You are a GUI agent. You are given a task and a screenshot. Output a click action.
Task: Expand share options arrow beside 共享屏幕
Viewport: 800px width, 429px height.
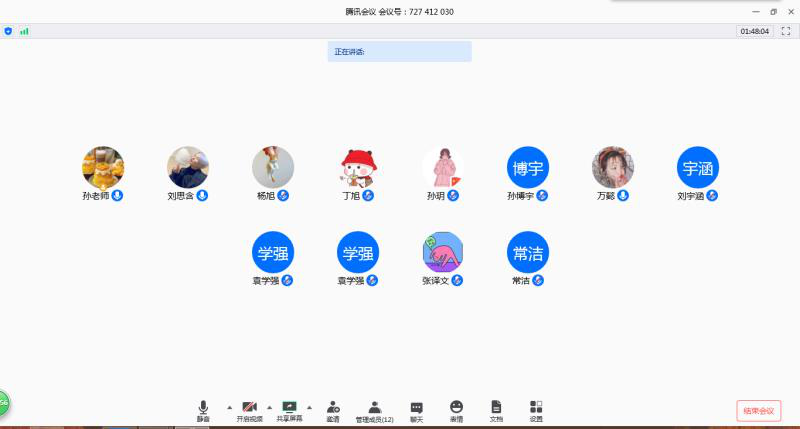(x=309, y=407)
